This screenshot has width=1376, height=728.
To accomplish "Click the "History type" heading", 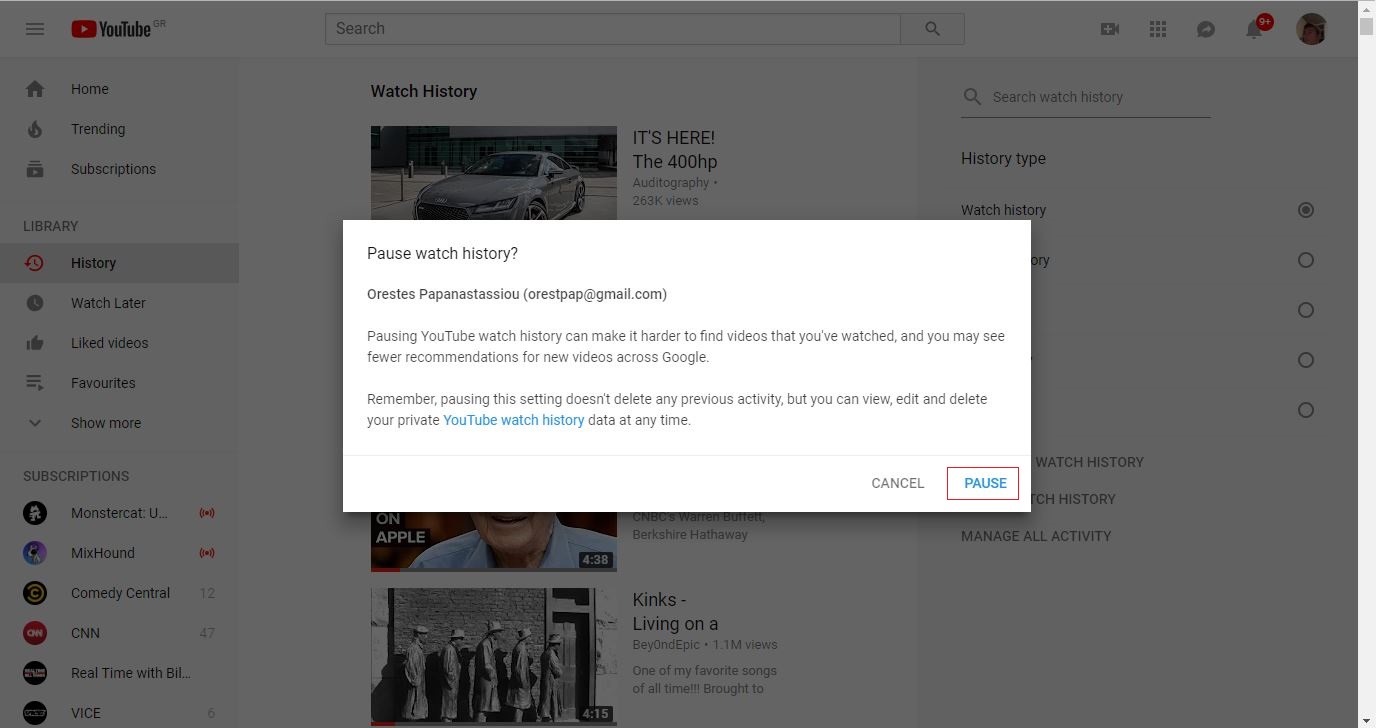I will pyautogui.click(x=1003, y=159).
